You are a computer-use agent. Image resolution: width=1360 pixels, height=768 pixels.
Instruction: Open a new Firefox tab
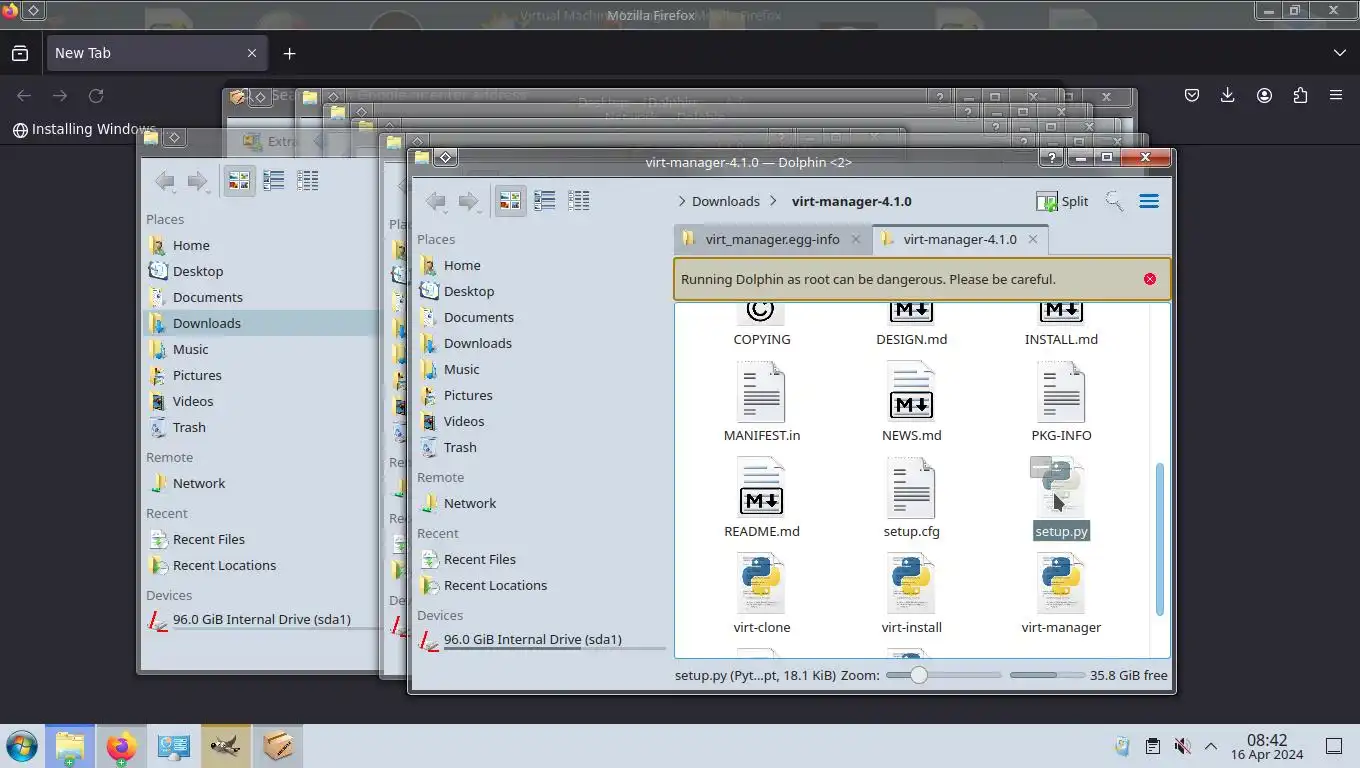pos(289,53)
